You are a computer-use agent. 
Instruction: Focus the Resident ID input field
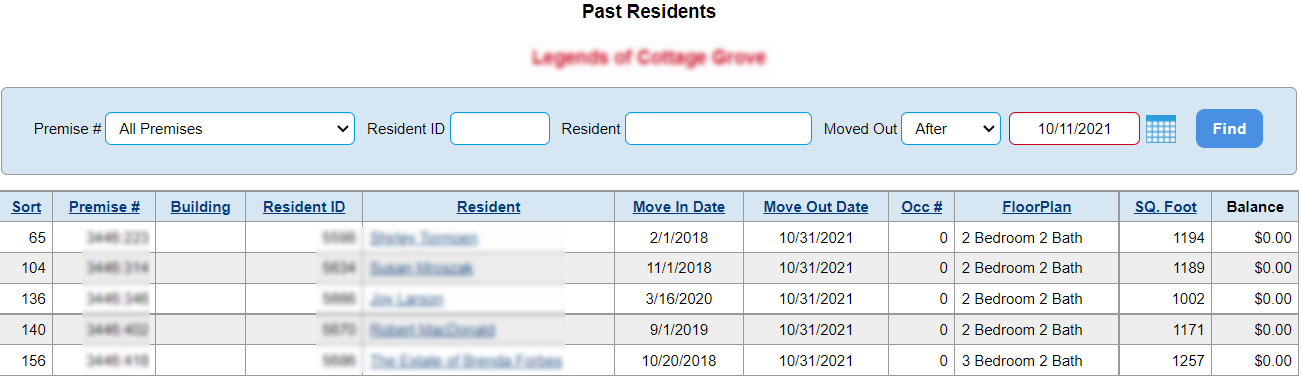[500, 129]
